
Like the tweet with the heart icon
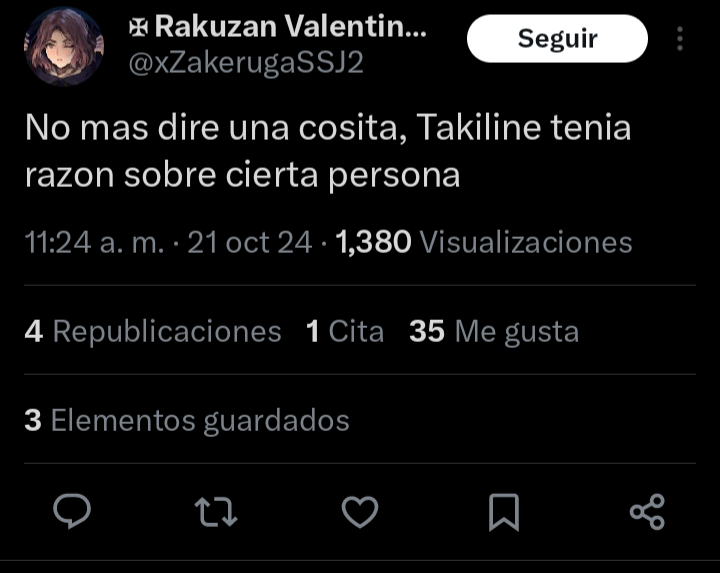(360, 512)
